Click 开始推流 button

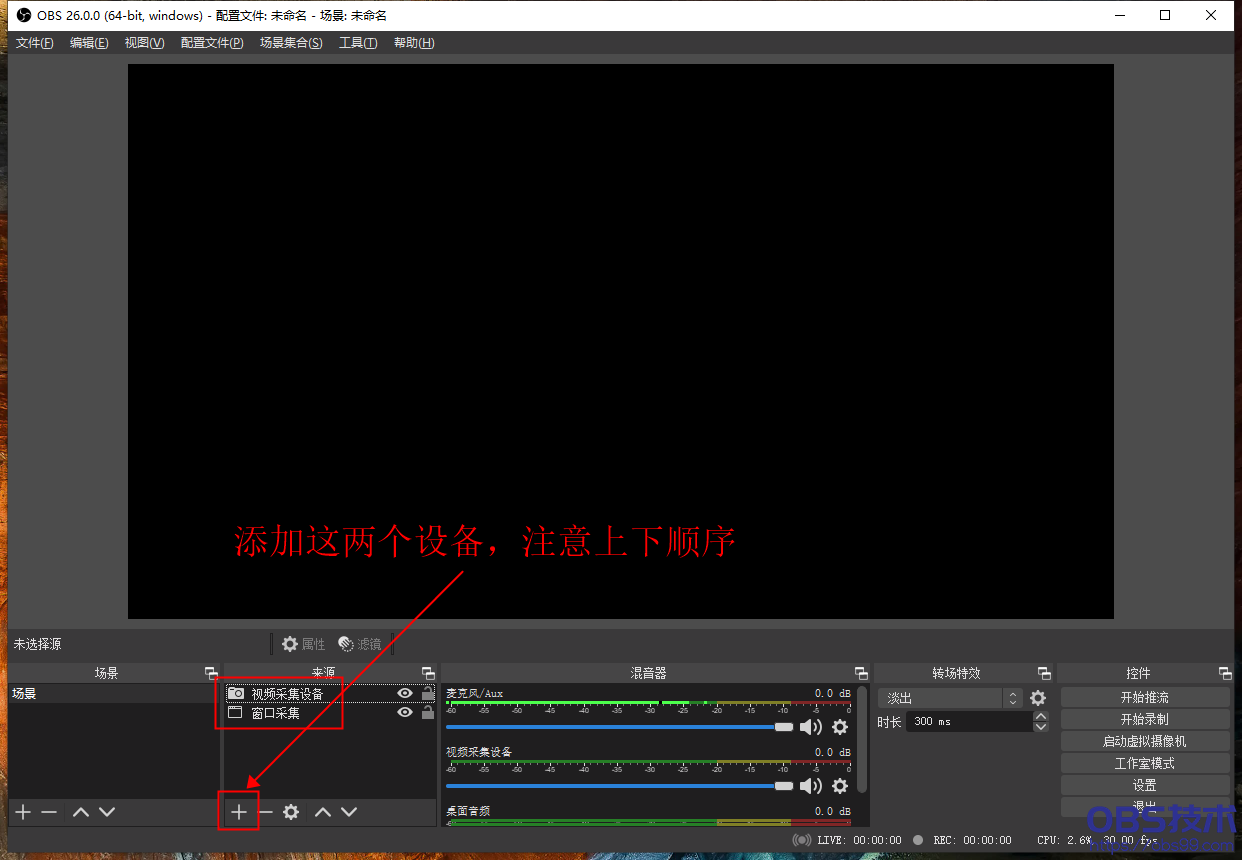click(x=1145, y=697)
